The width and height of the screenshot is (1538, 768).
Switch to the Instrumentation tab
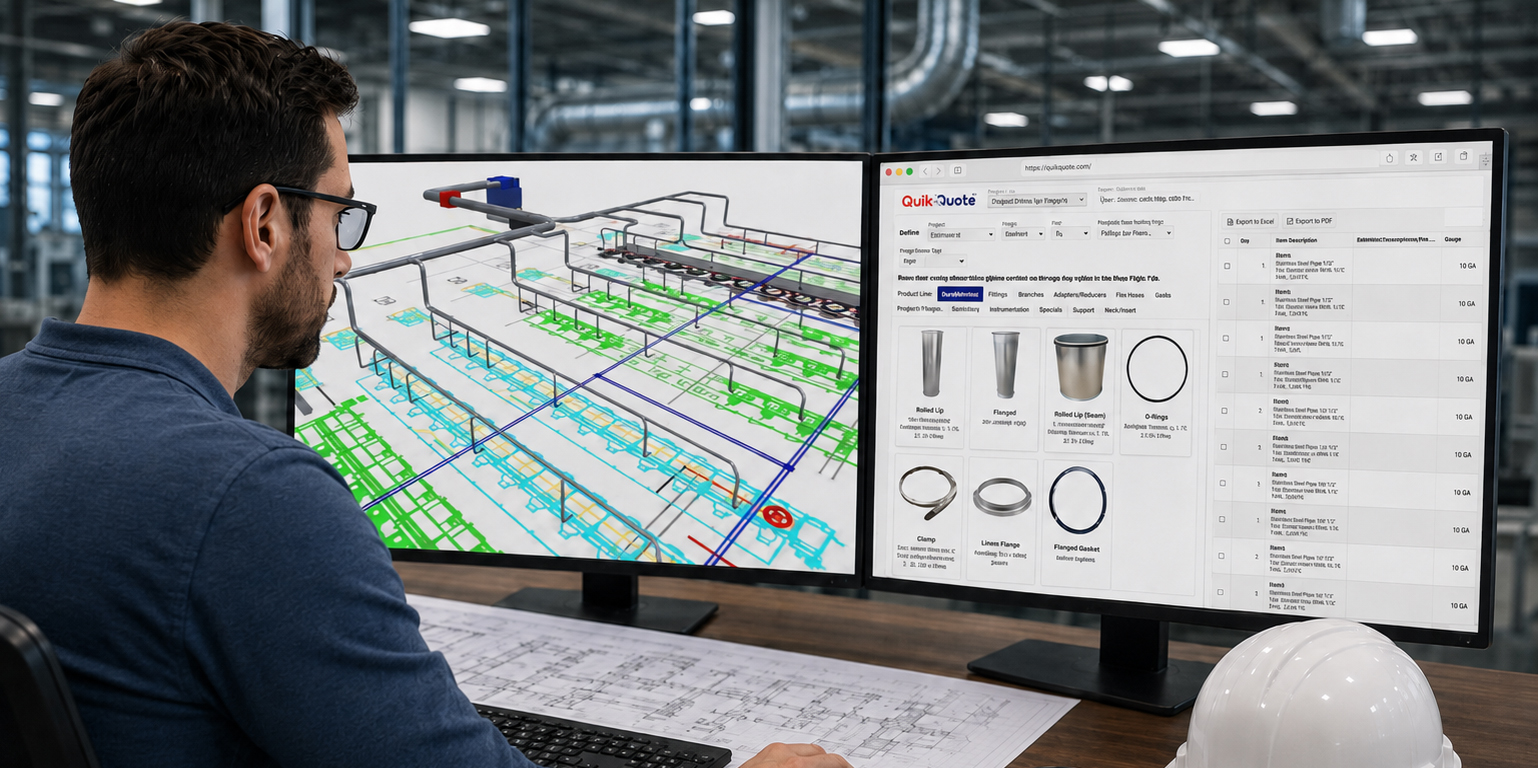1009,310
